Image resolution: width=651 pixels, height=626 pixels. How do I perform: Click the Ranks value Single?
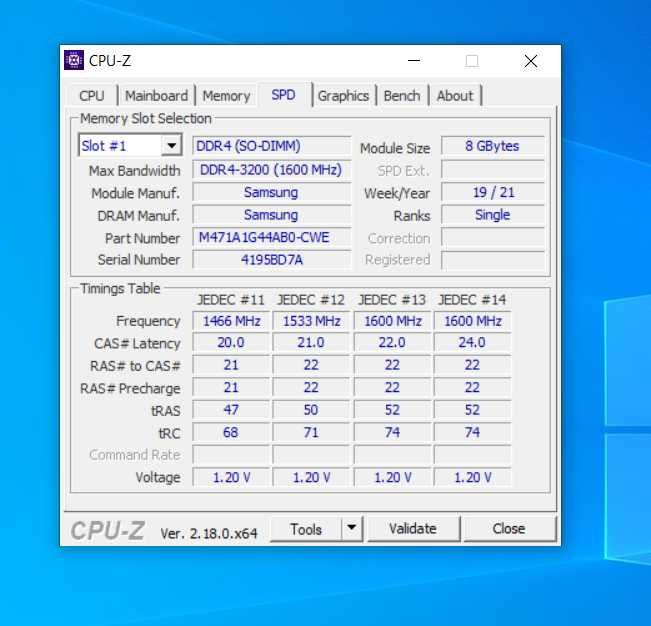pos(492,215)
